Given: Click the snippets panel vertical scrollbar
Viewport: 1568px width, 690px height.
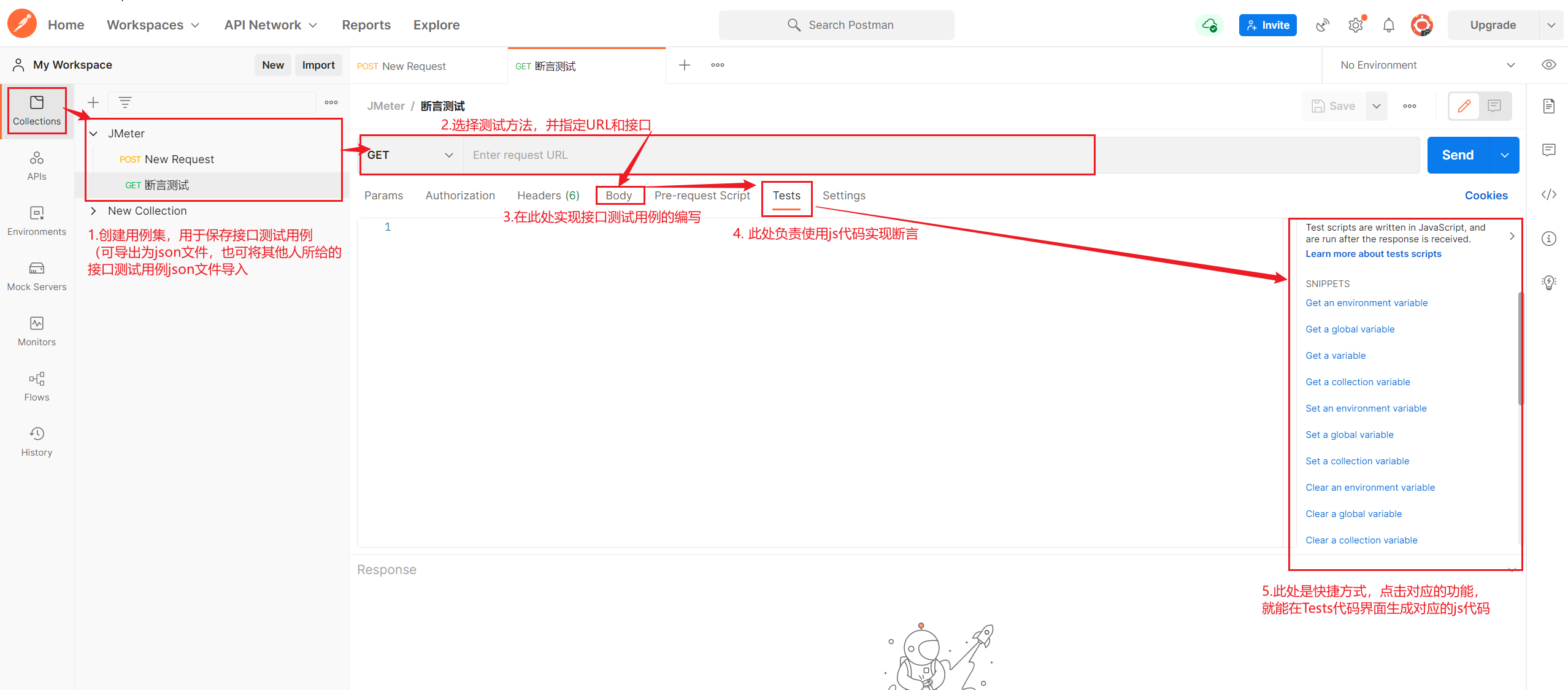Looking at the screenshot, I should pos(1520,350).
